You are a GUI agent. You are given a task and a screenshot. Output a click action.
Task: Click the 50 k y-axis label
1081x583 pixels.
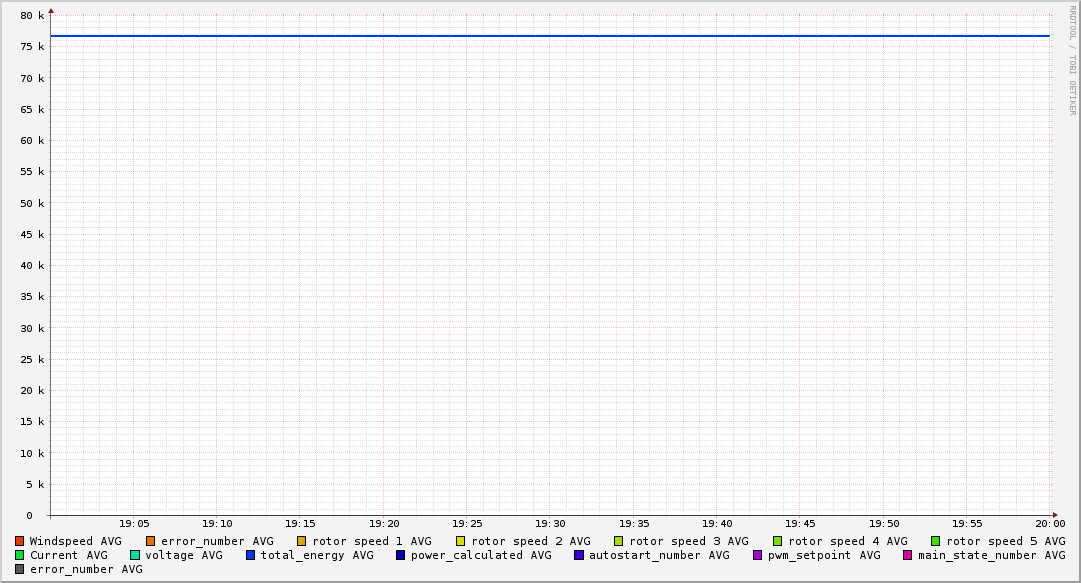point(34,203)
